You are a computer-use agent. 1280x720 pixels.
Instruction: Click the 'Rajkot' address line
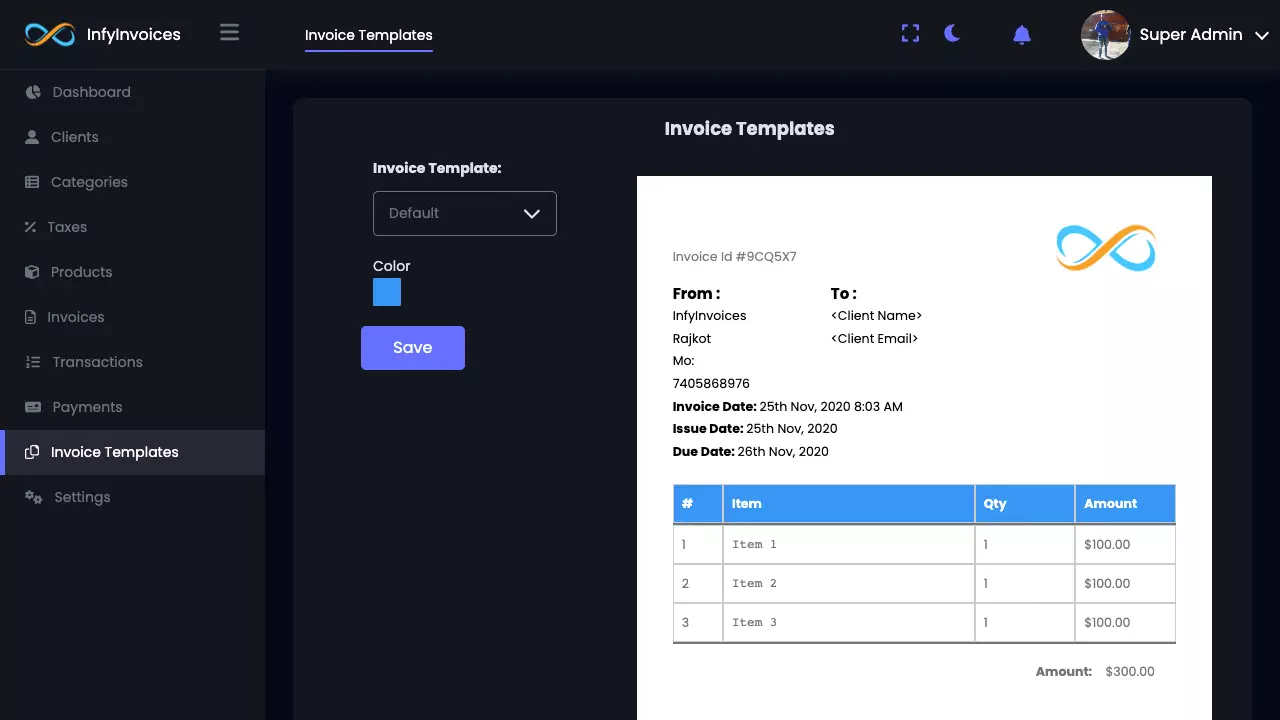tap(692, 339)
